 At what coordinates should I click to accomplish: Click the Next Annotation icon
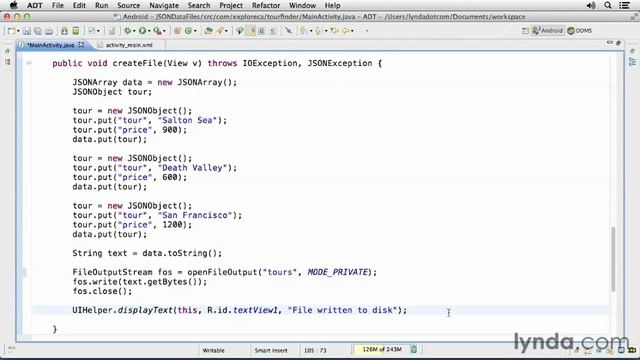coord(303,31)
